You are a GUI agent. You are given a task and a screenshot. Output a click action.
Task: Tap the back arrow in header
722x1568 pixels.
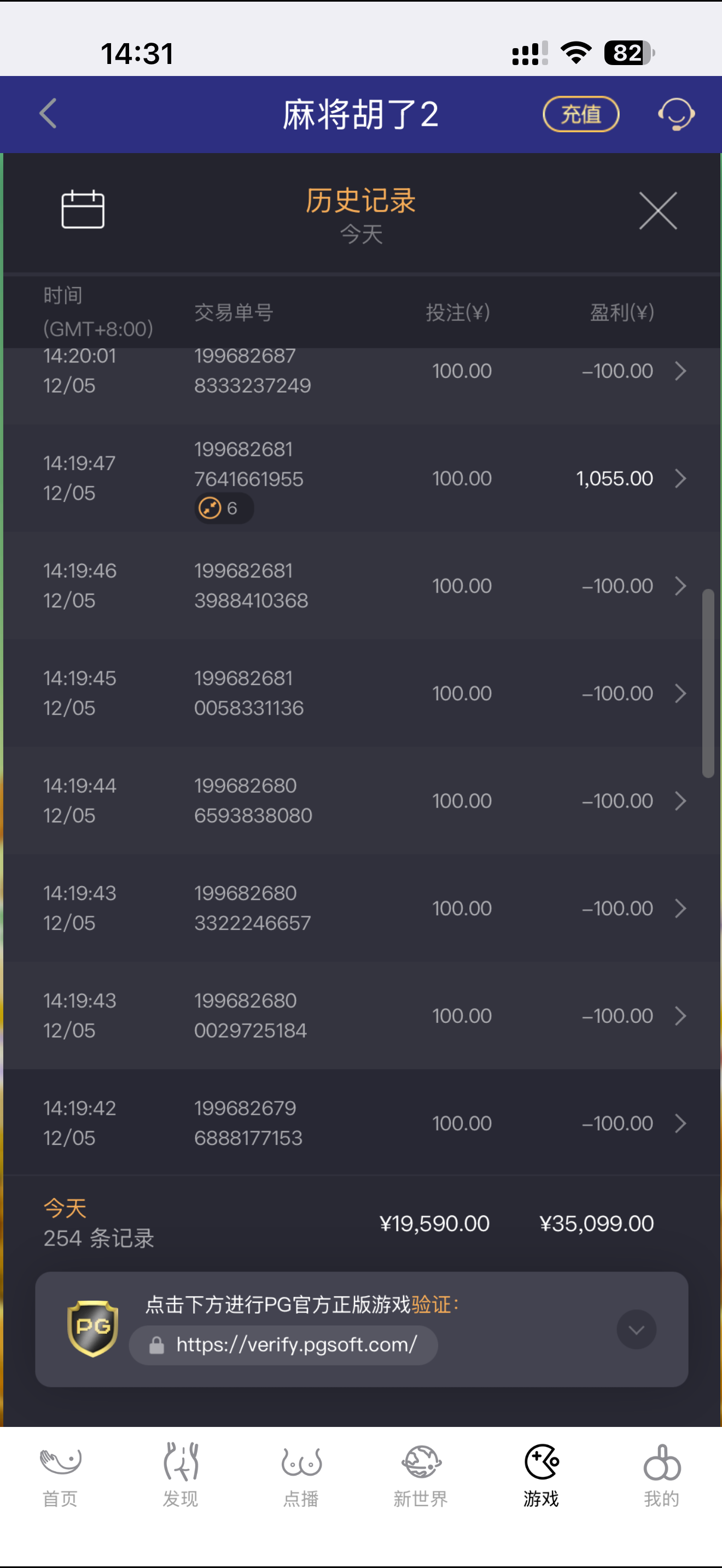48,114
